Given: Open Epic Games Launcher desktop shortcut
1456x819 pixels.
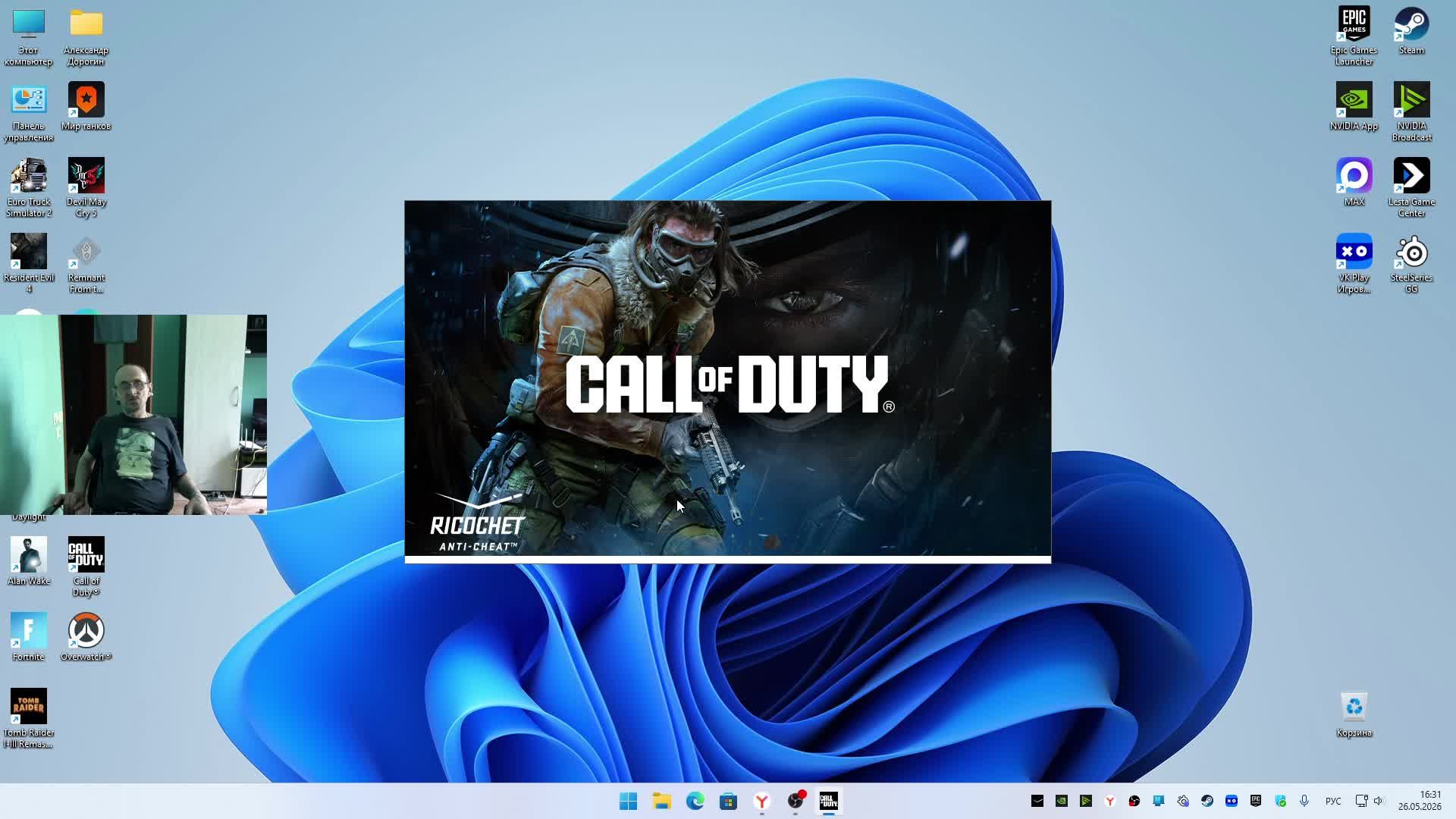Looking at the screenshot, I should [1354, 36].
